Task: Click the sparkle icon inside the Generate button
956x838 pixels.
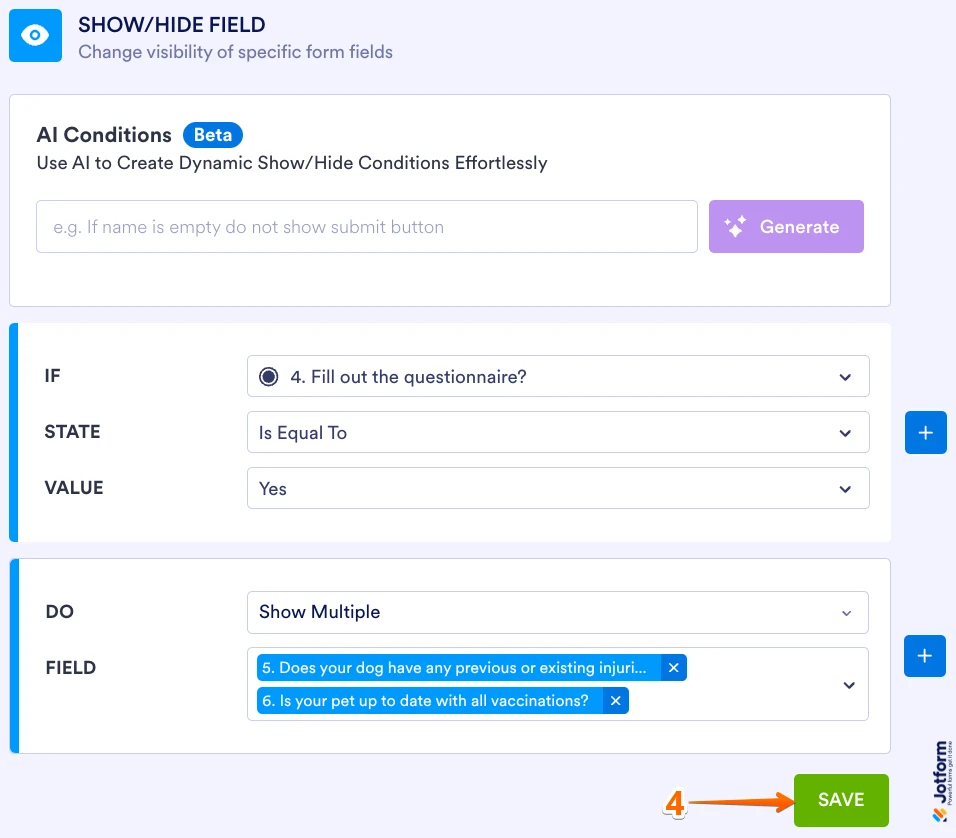Action: 736,226
